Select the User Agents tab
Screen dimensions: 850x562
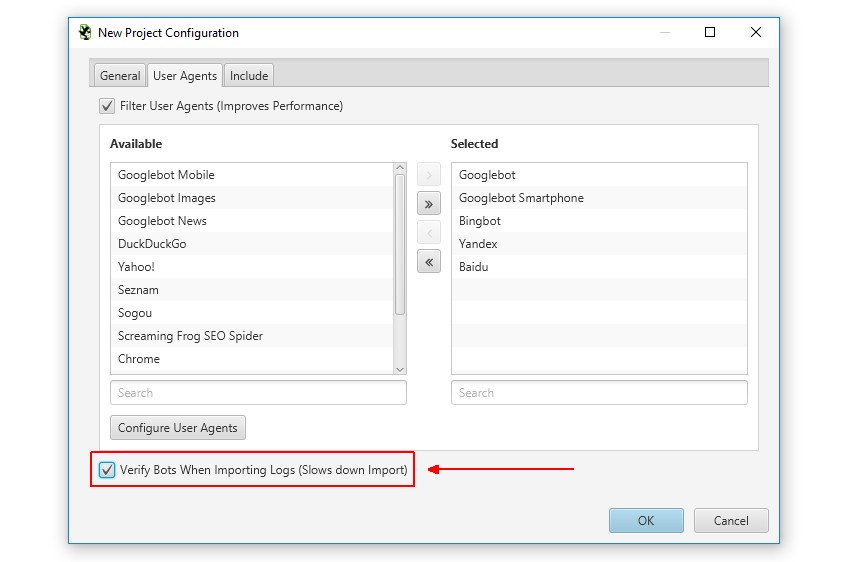(x=185, y=76)
